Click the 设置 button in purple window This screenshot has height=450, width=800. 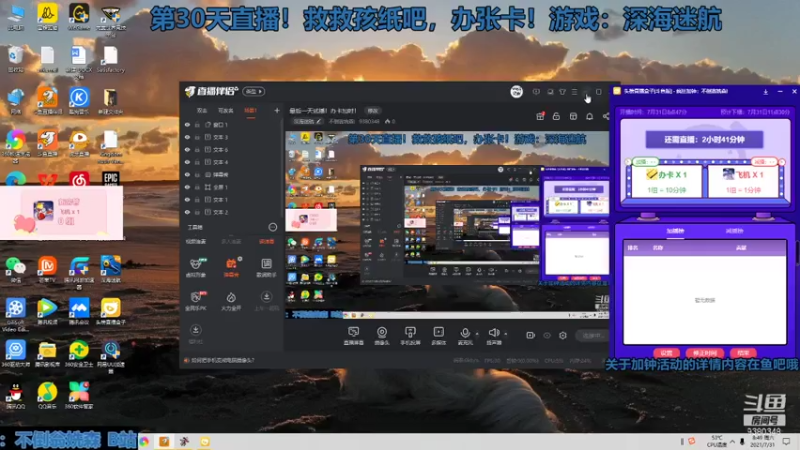(666, 353)
